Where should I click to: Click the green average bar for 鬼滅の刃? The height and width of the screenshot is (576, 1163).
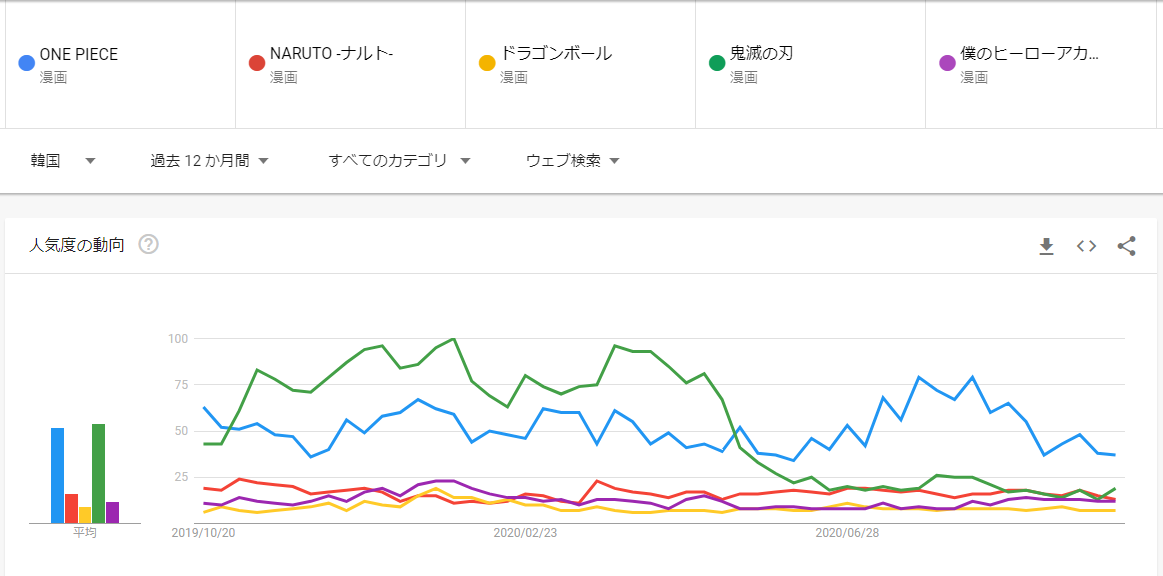[x=98, y=473]
